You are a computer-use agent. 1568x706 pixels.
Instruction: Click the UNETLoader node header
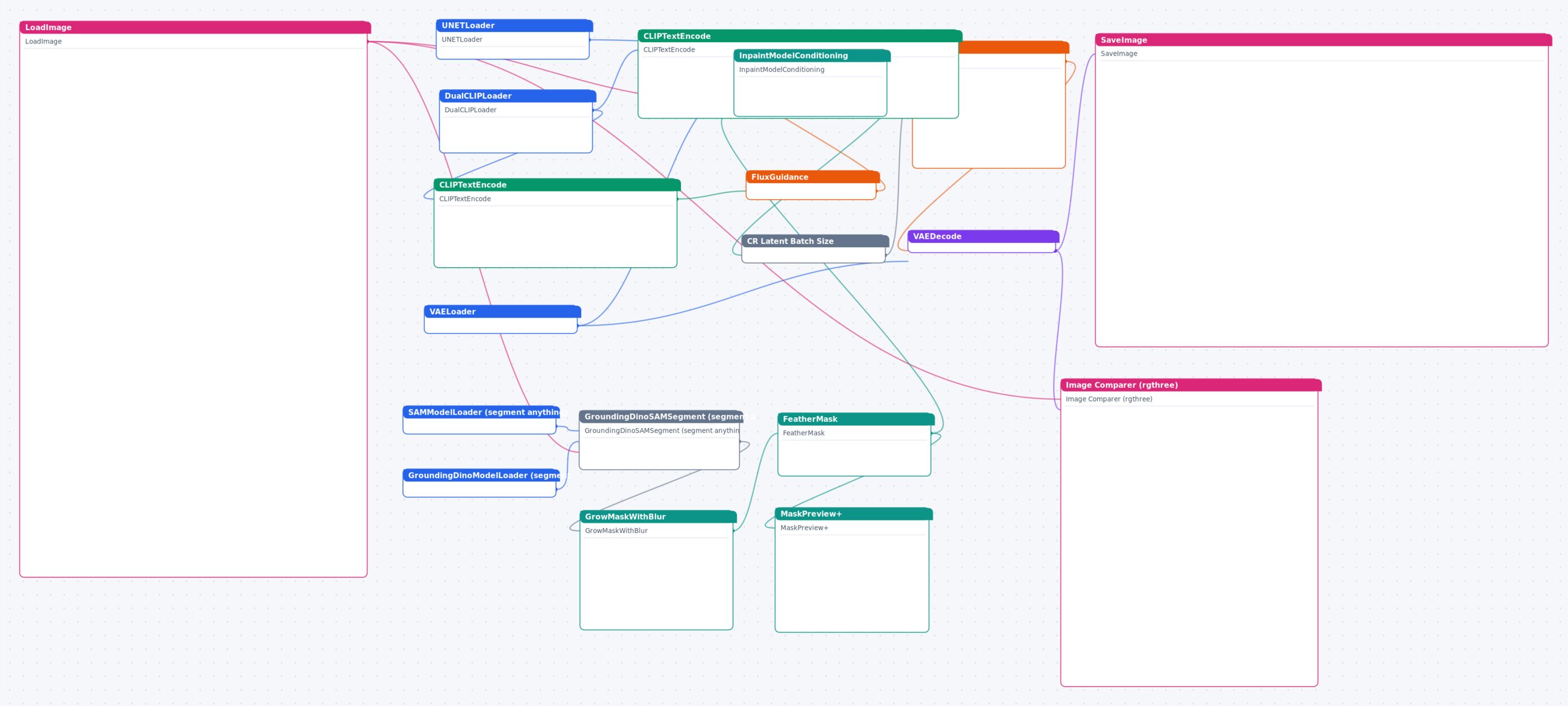coord(514,25)
